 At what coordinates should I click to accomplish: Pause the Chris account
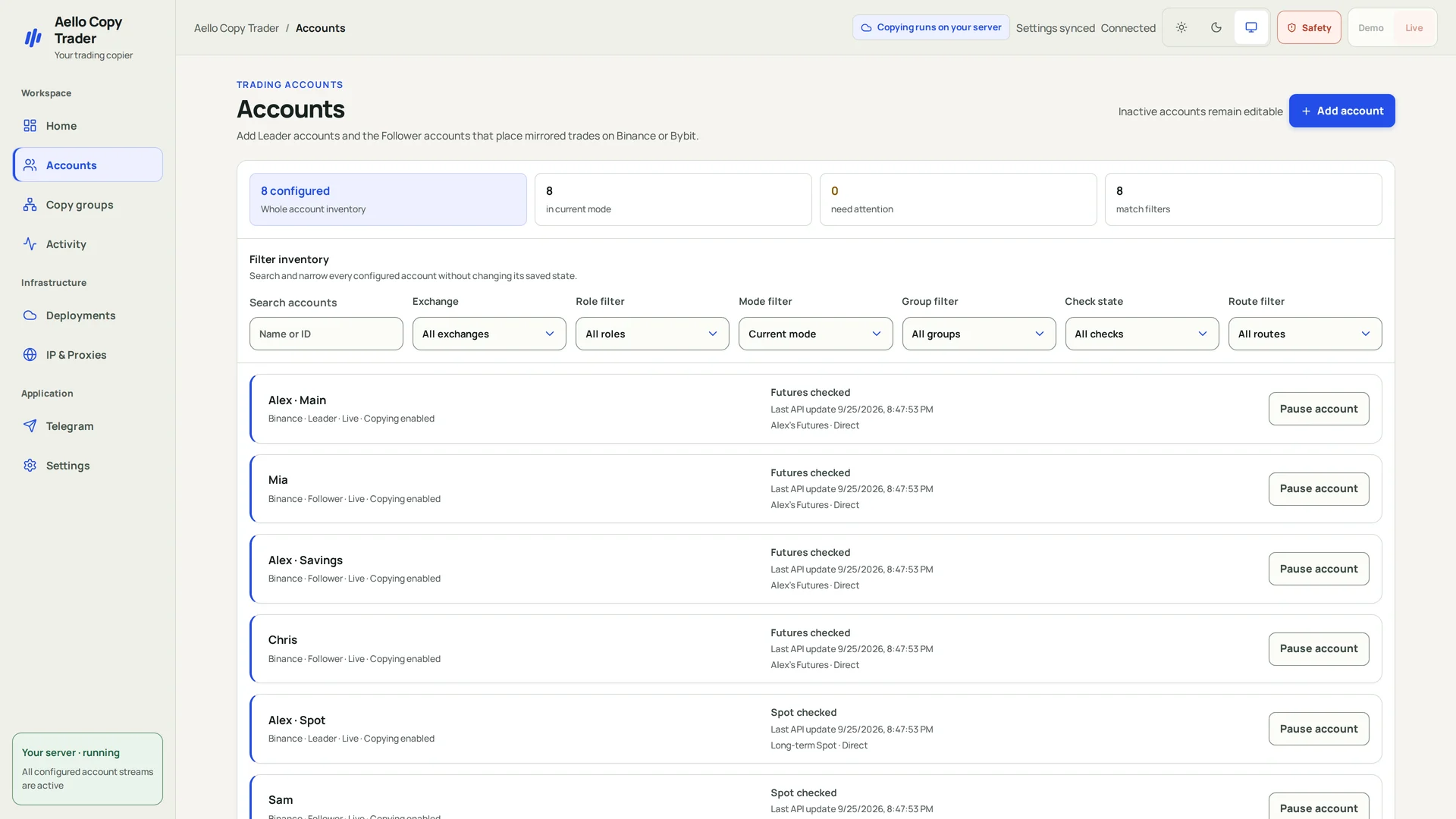click(x=1319, y=649)
